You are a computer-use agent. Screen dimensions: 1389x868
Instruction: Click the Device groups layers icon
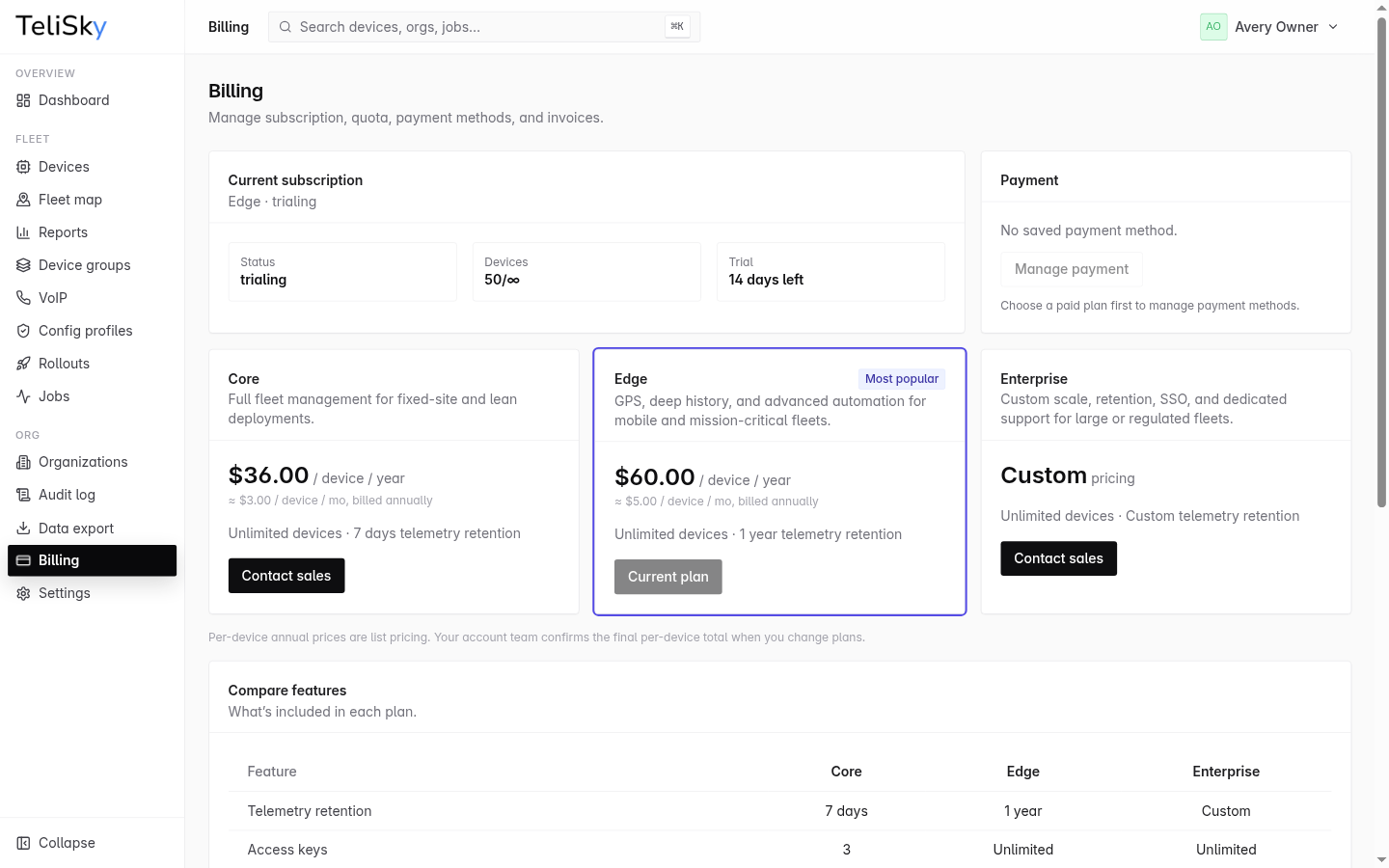pyautogui.click(x=23, y=265)
